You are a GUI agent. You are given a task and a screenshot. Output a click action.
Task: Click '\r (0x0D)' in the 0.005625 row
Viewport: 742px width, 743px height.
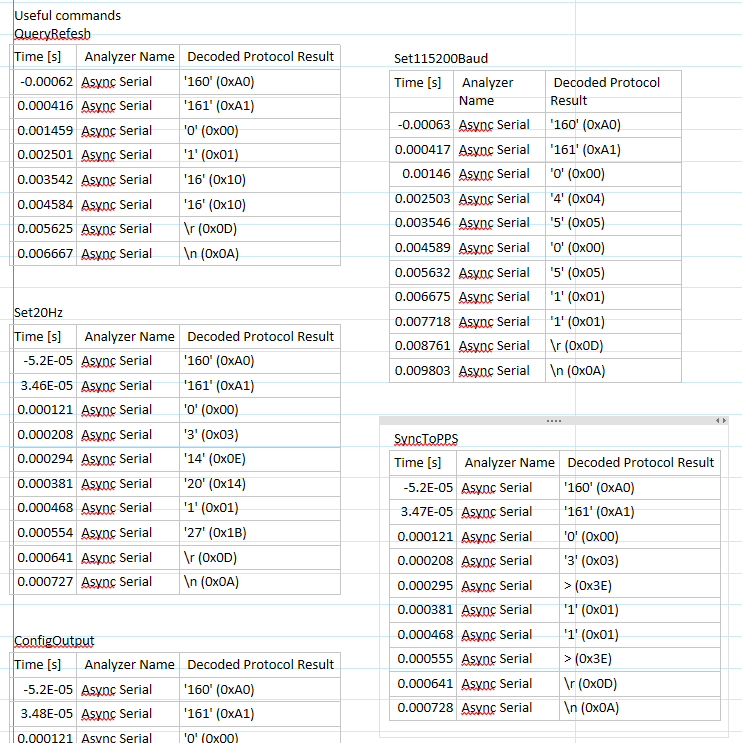tap(210, 229)
